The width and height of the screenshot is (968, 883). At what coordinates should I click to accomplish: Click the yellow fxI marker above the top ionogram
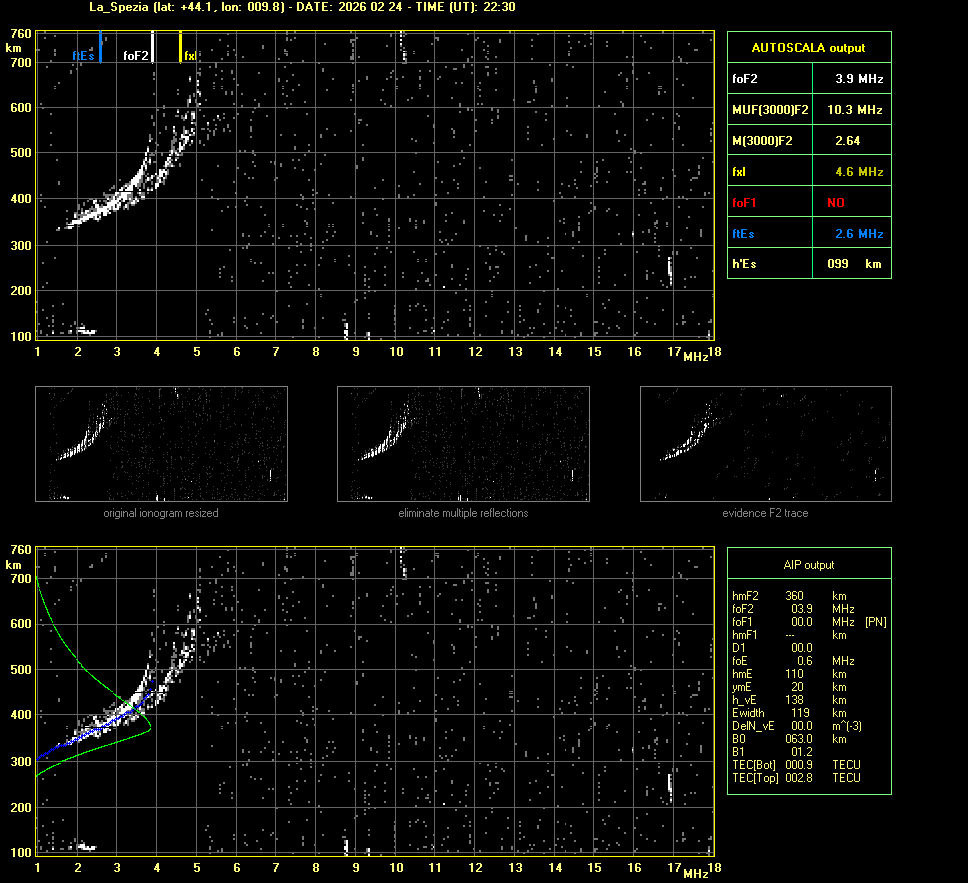pyautogui.click(x=181, y=48)
